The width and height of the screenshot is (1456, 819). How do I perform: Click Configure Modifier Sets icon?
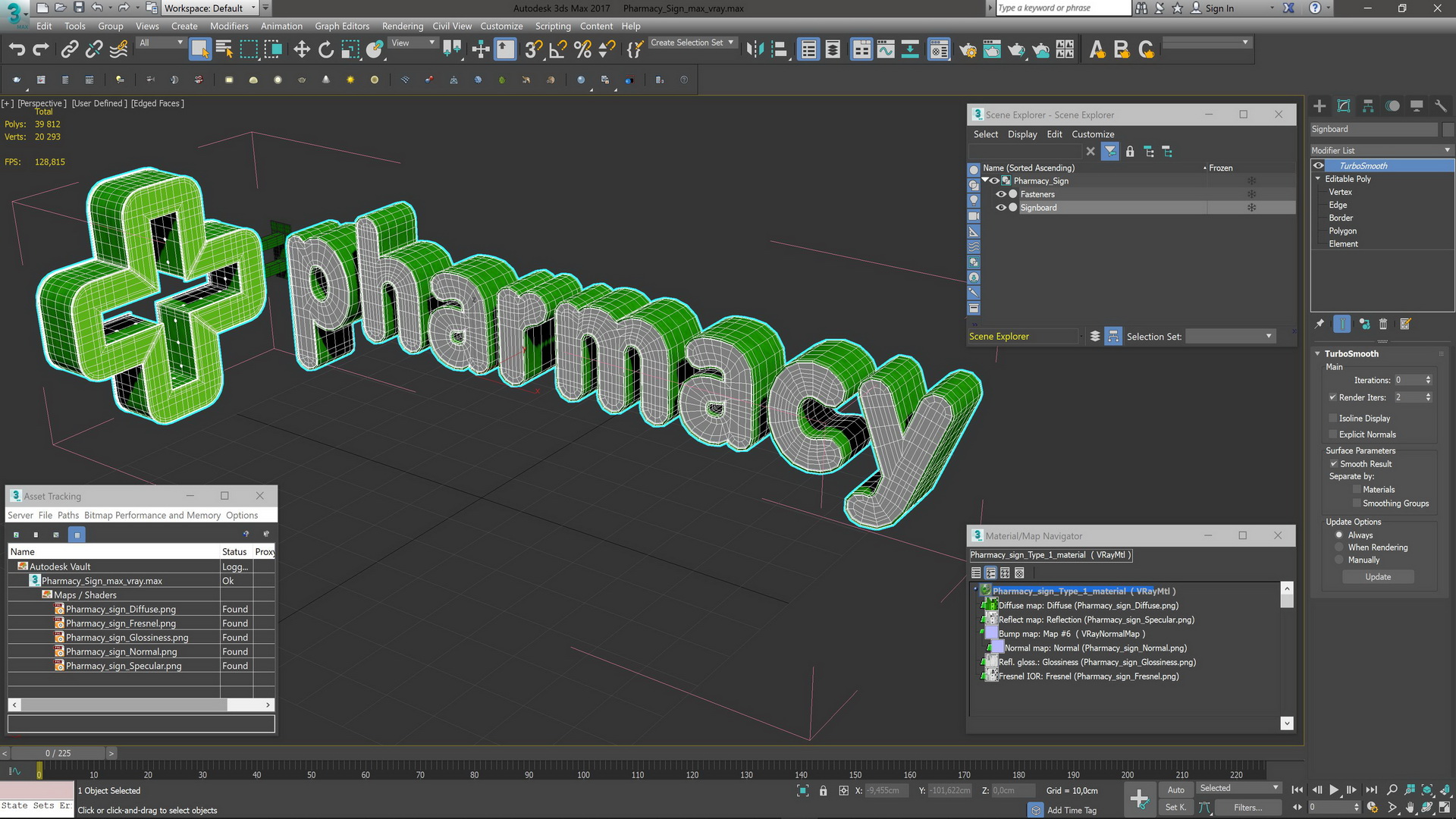pos(1405,324)
